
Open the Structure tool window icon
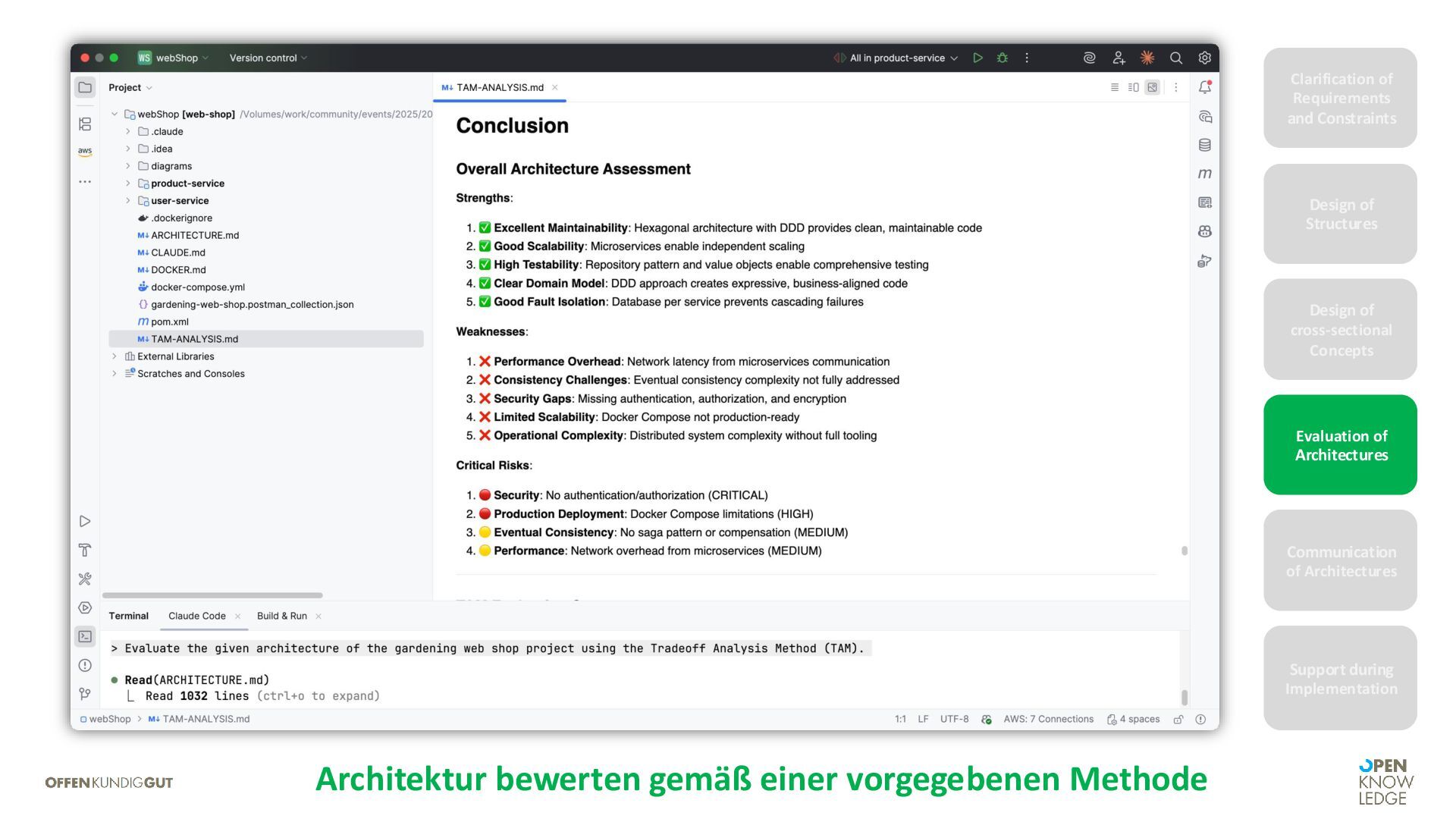(x=85, y=124)
